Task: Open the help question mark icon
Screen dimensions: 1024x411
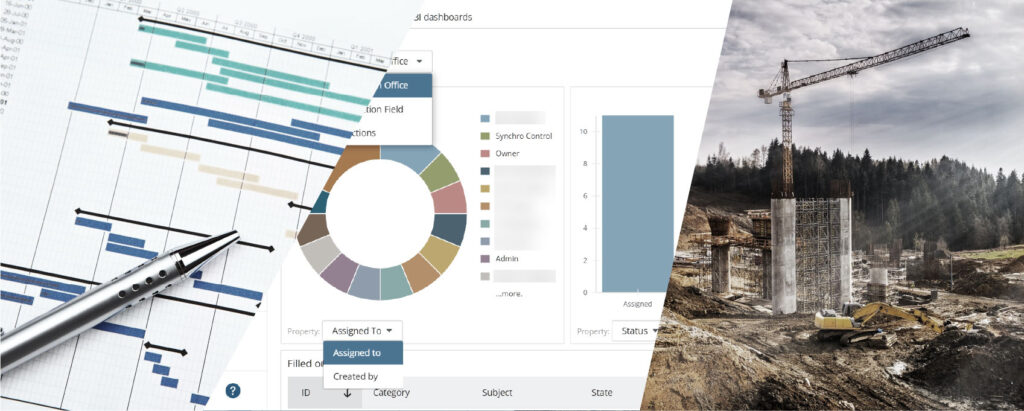Action: pyautogui.click(x=233, y=391)
